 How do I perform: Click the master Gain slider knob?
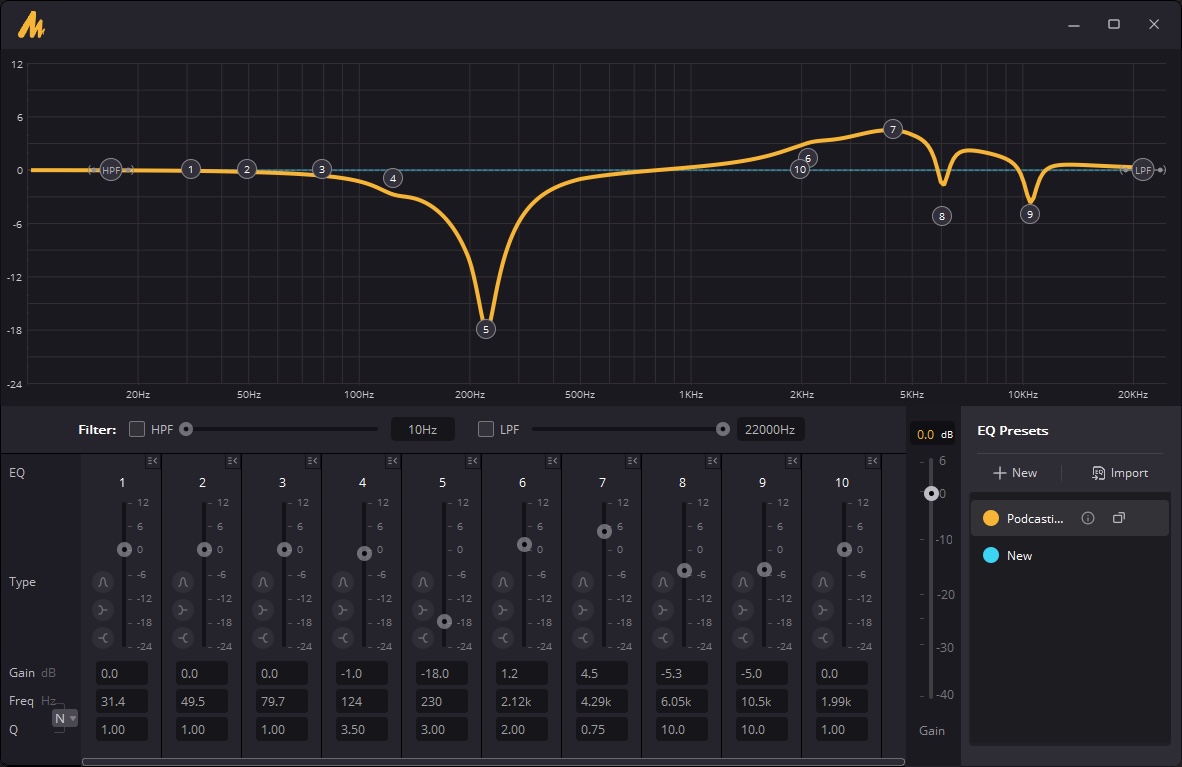point(932,493)
